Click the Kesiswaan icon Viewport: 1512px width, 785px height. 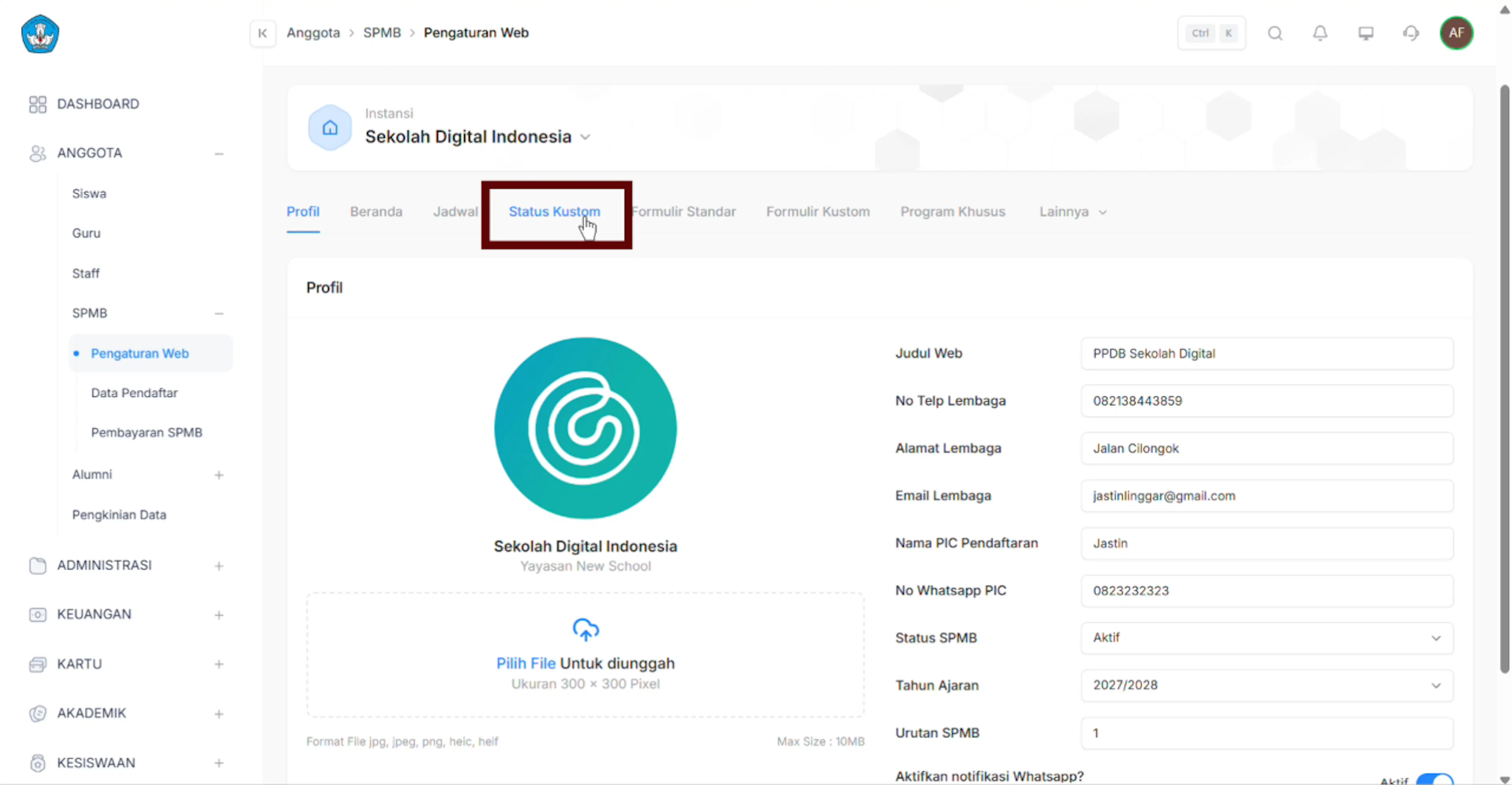point(37,763)
